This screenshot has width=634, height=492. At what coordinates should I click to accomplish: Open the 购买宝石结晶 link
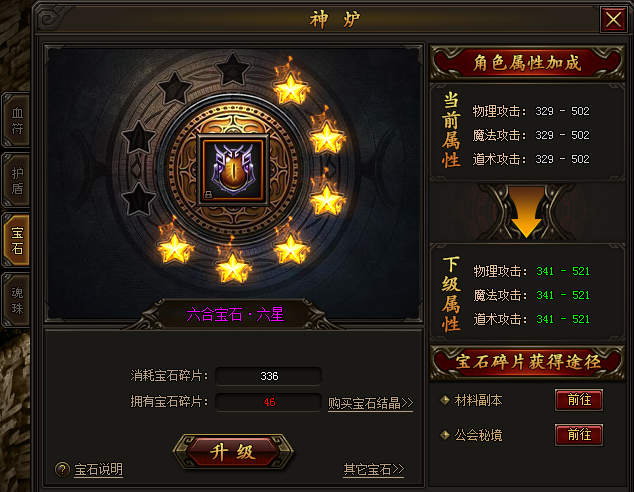click(x=370, y=403)
